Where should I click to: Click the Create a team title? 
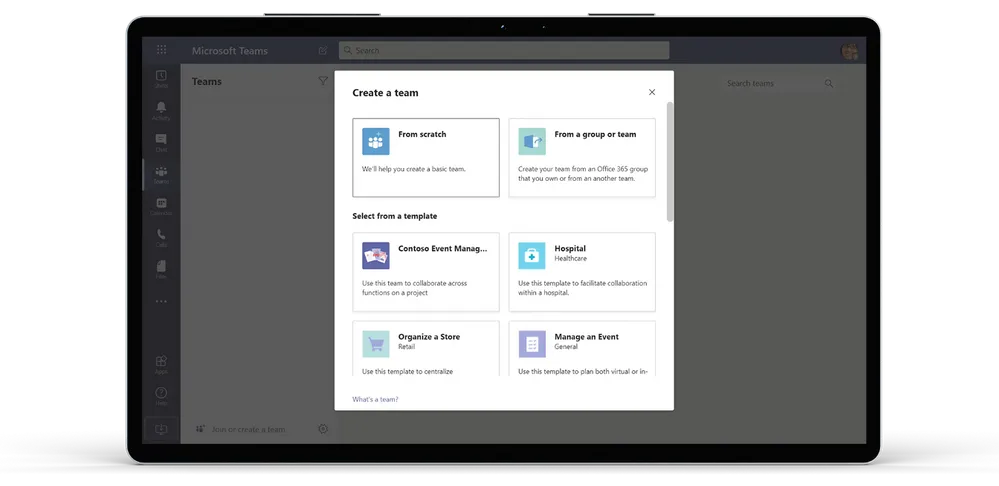(385, 92)
